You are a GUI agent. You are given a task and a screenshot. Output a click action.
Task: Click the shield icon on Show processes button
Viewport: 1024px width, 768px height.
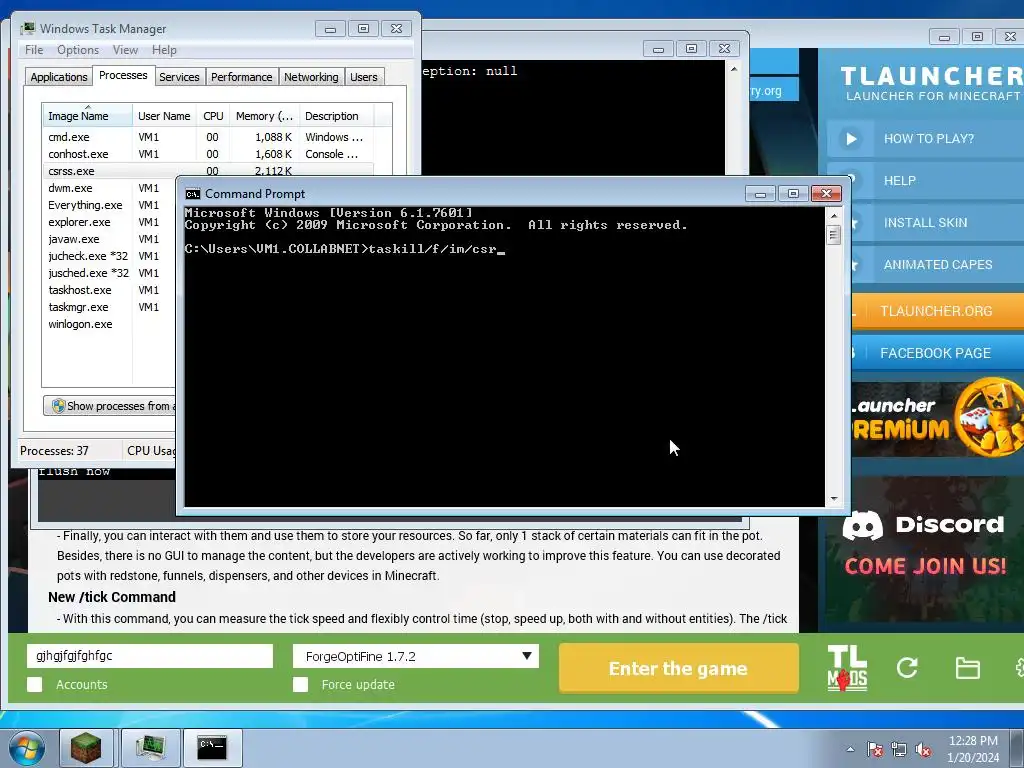pyautogui.click(x=58, y=406)
